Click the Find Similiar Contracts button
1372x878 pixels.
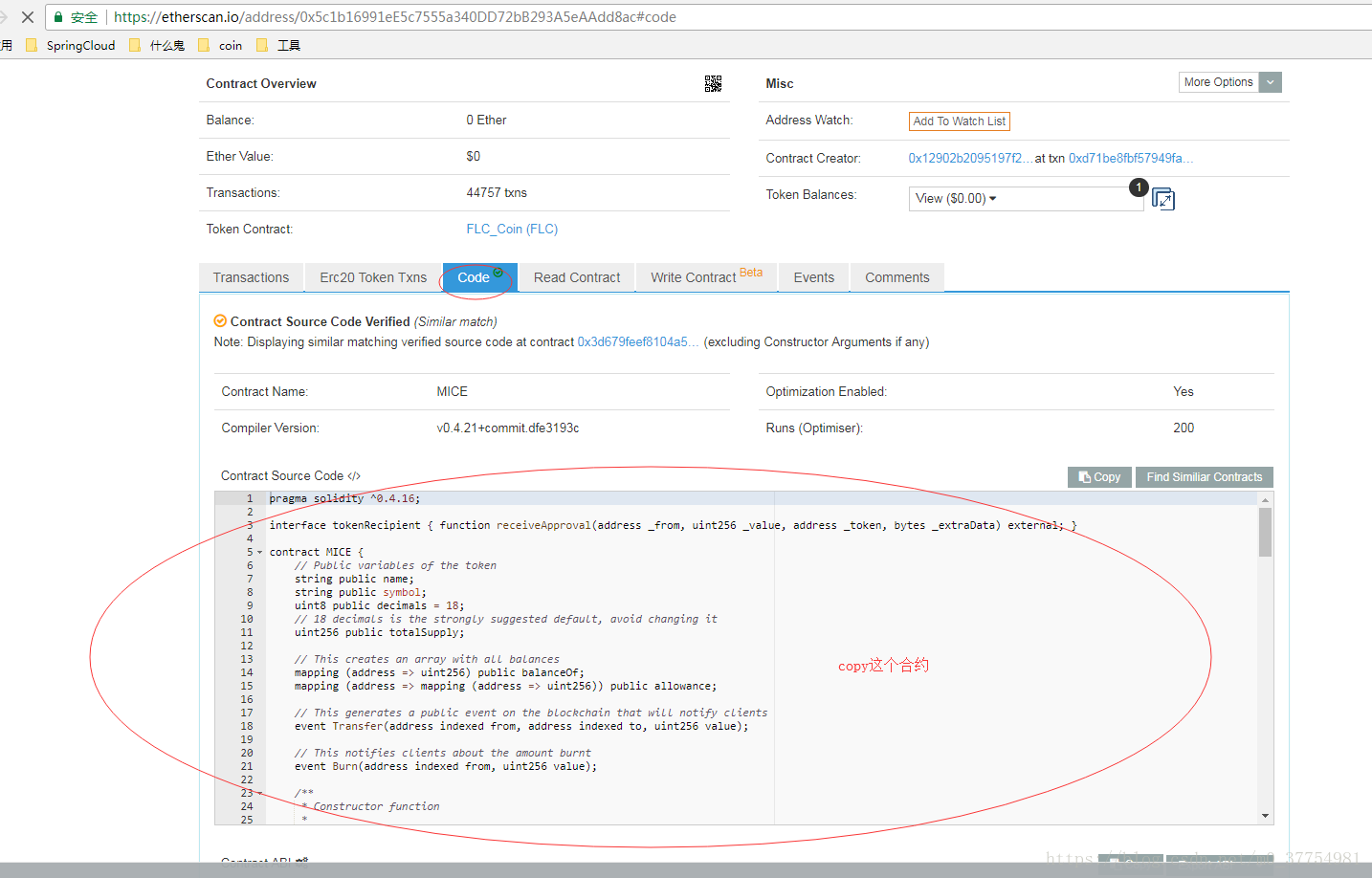pos(1204,477)
